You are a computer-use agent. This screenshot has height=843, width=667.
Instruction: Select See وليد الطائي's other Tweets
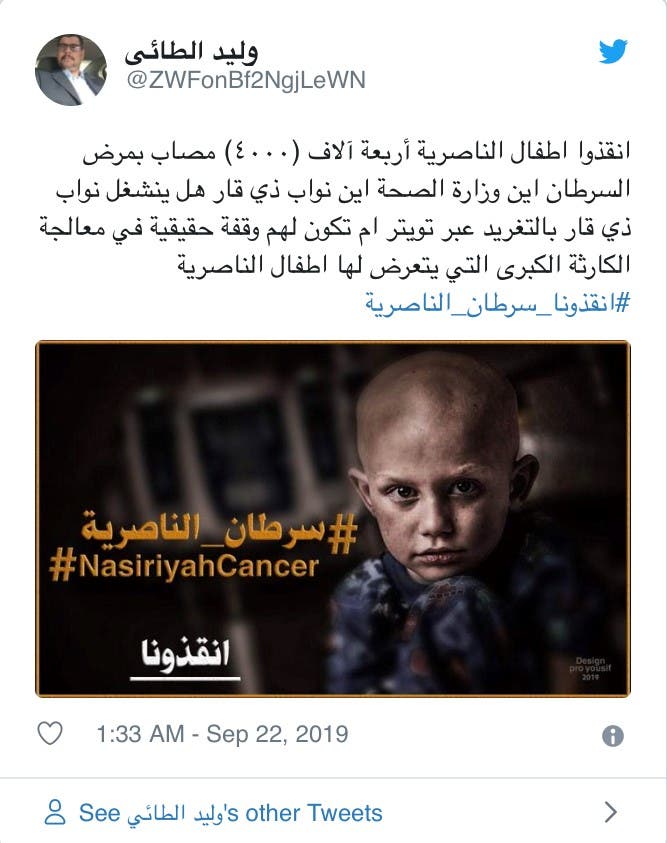[x=231, y=813]
